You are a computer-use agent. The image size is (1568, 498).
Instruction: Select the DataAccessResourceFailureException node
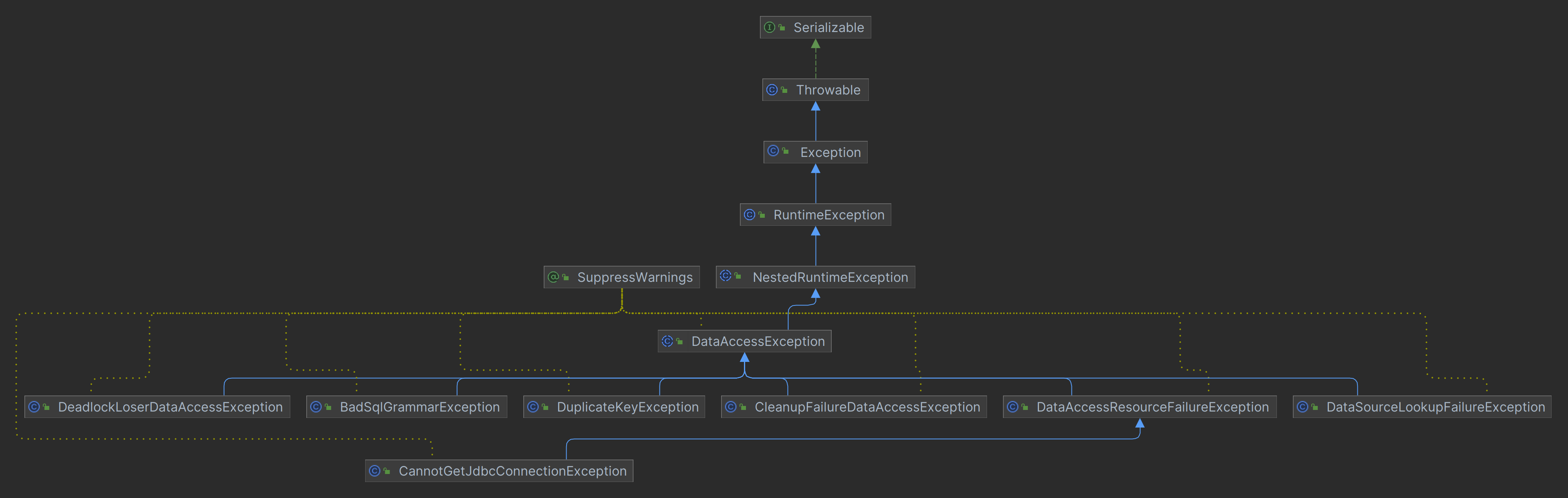(1152, 407)
